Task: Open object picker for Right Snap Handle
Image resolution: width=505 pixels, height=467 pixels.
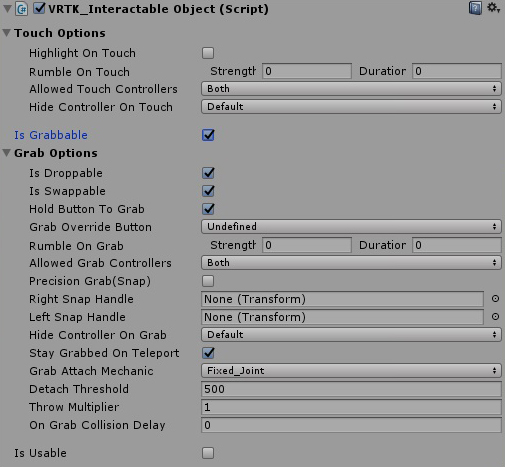Action: 495,299
